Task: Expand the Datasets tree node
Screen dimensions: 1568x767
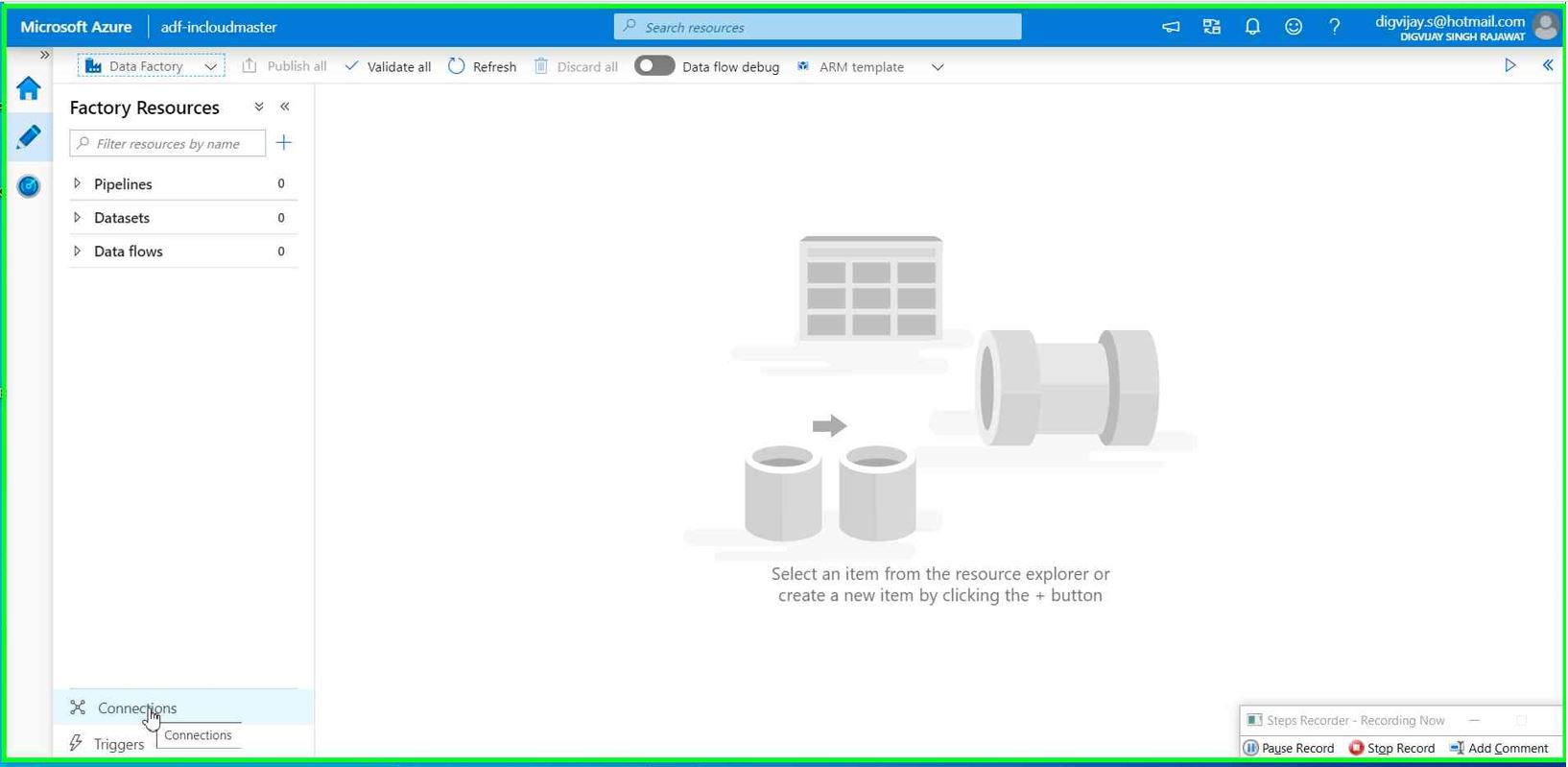Action: (78, 217)
